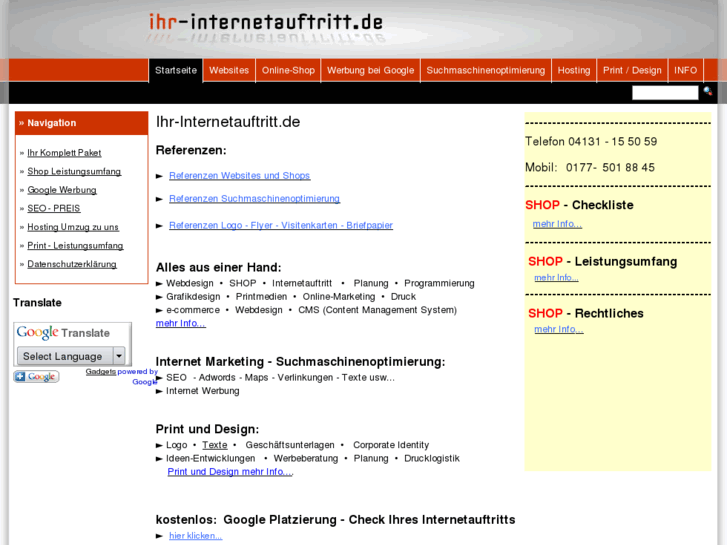
Task: Click mehr Info under SHOP - Rechtliches
Action: (559, 329)
